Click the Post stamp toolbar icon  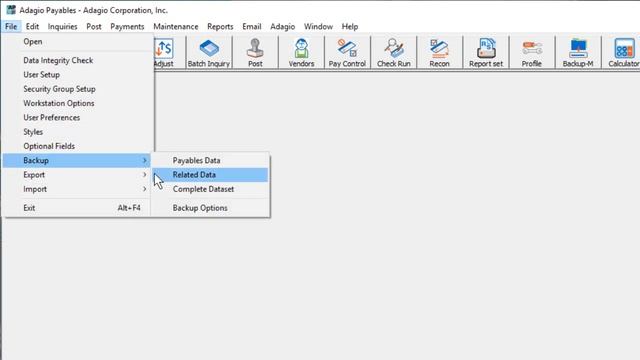(x=255, y=53)
